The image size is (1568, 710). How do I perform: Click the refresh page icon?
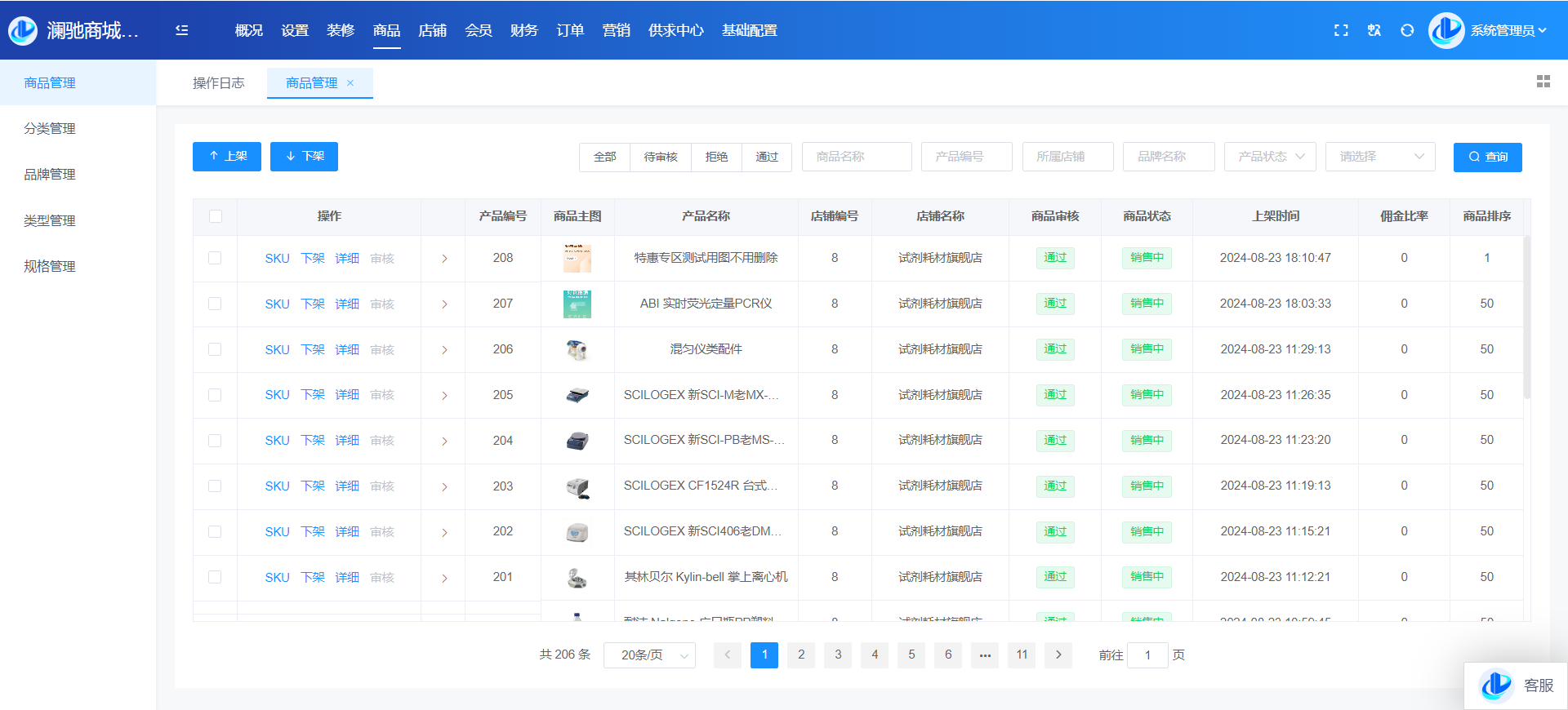click(x=1407, y=30)
